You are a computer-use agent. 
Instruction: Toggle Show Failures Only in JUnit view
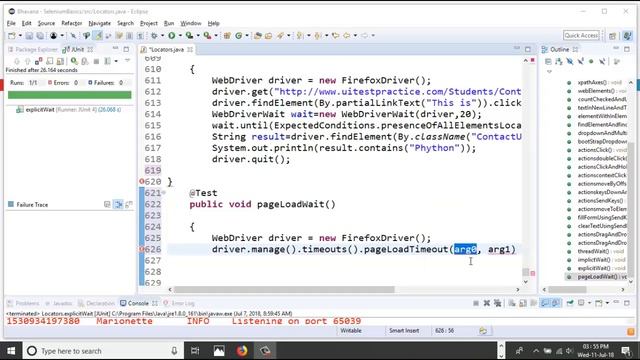(38, 61)
